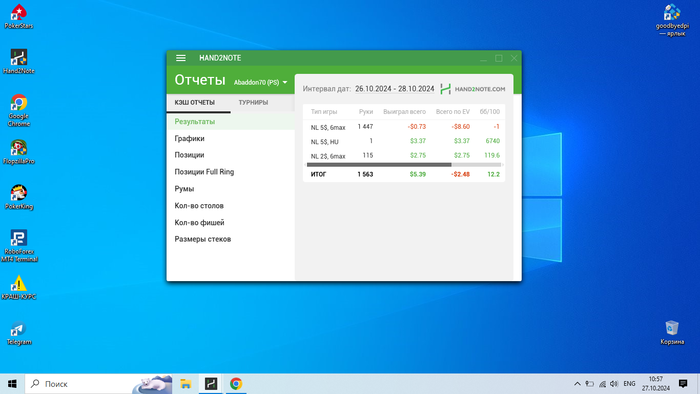The width and height of the screenshot is (700, 394).
Task: Open the Recycle Bin icon
Action: 672,332
